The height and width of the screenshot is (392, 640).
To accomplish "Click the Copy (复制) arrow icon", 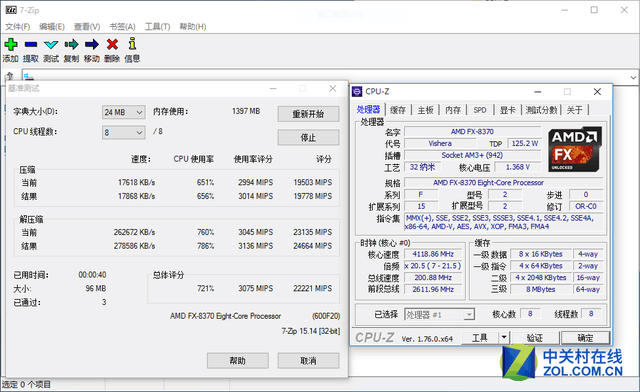I will tap(71, 44).
